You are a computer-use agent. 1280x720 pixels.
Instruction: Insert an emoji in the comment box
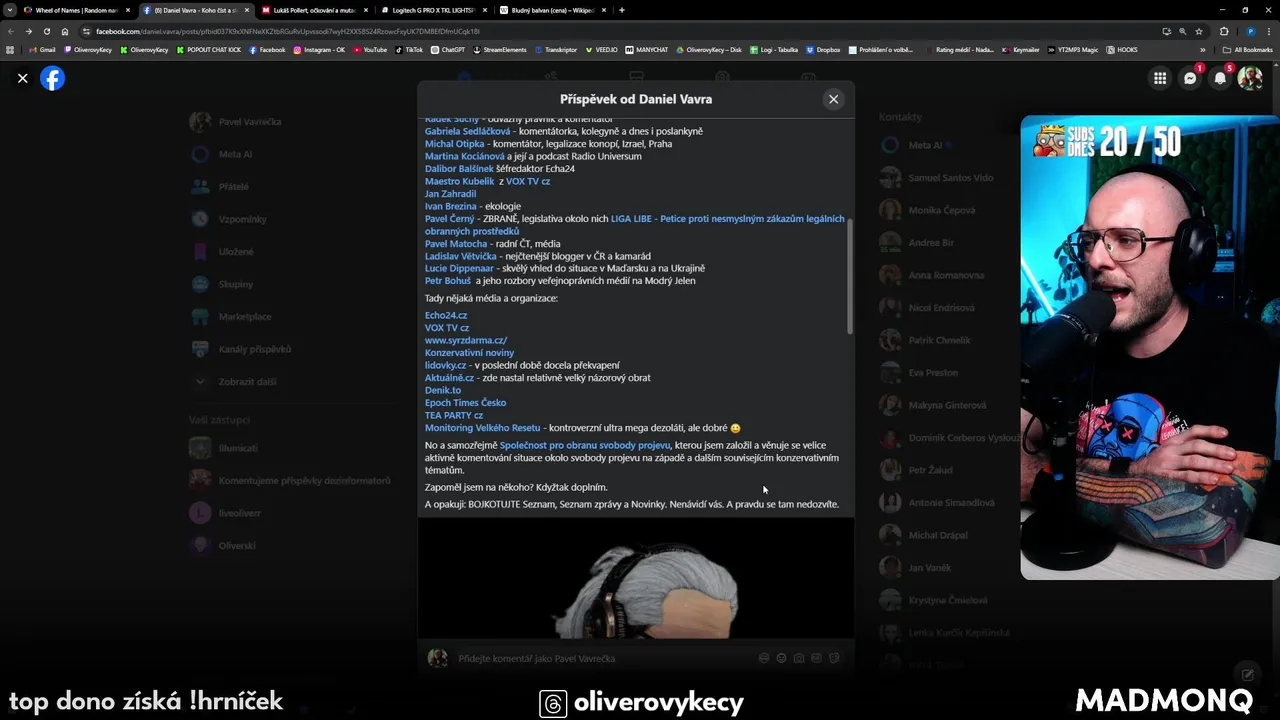[781, 658]
